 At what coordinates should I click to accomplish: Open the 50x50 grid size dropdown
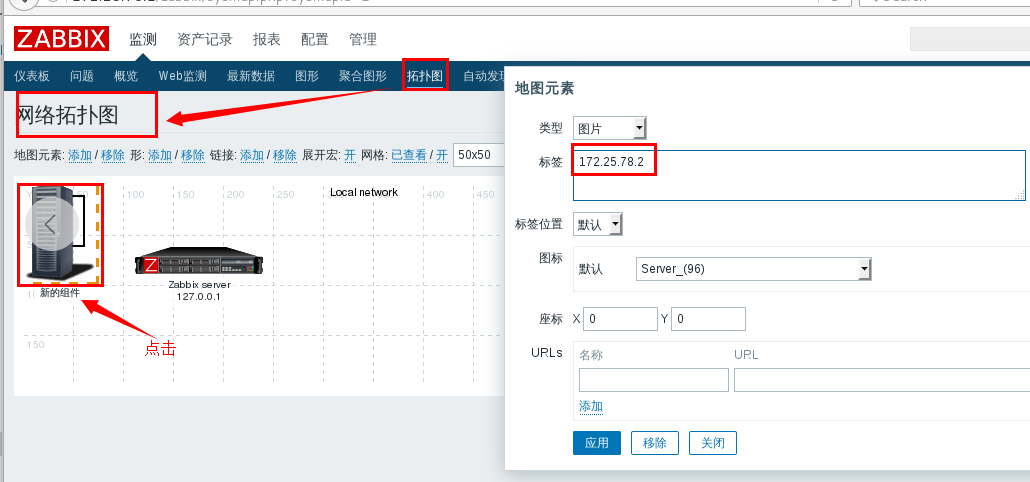coord(479,155)
